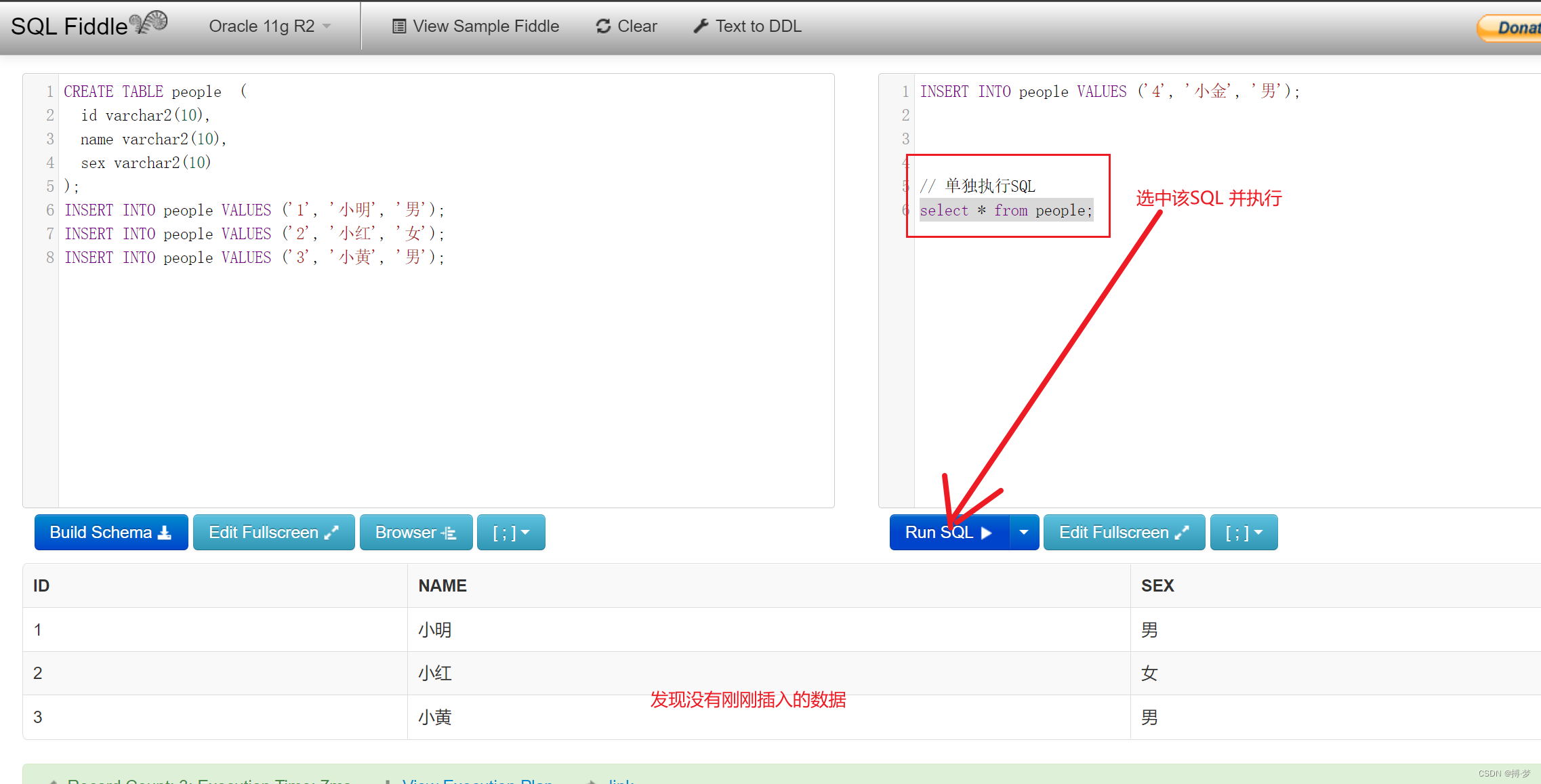1541x784 pixels.
Task: Open the query panel terminator dropdown
Action: click(1244, 533)
